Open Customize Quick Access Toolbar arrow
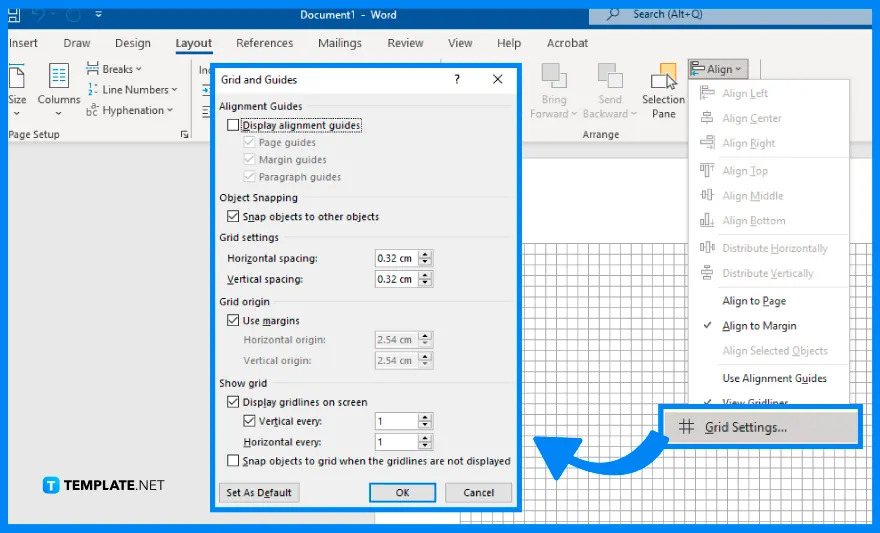The height and width of the screenshot is (533, 880). click(98, 14)
